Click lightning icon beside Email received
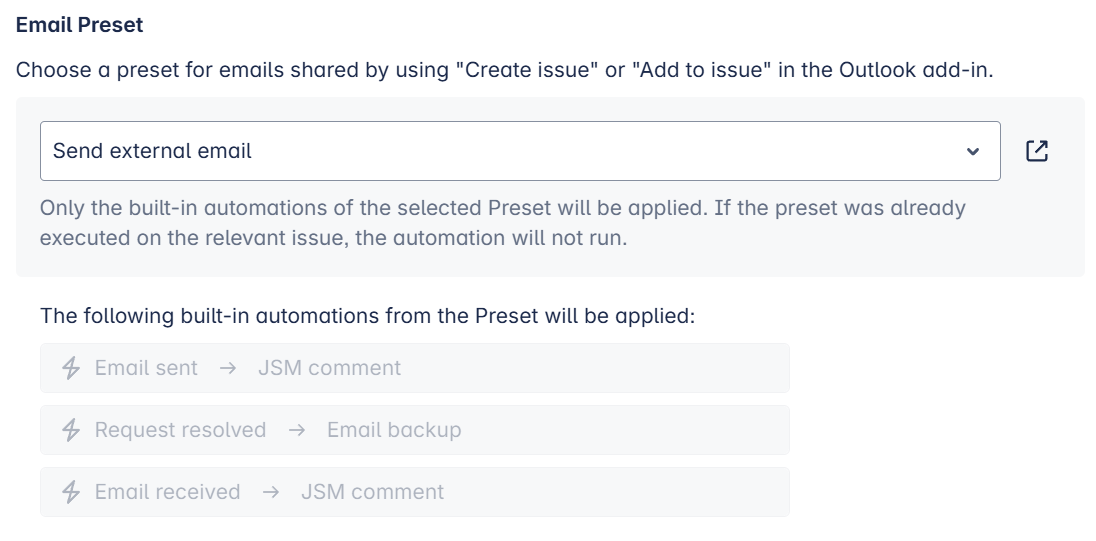This screenshot has width=1096, height=541. point(71,492)
